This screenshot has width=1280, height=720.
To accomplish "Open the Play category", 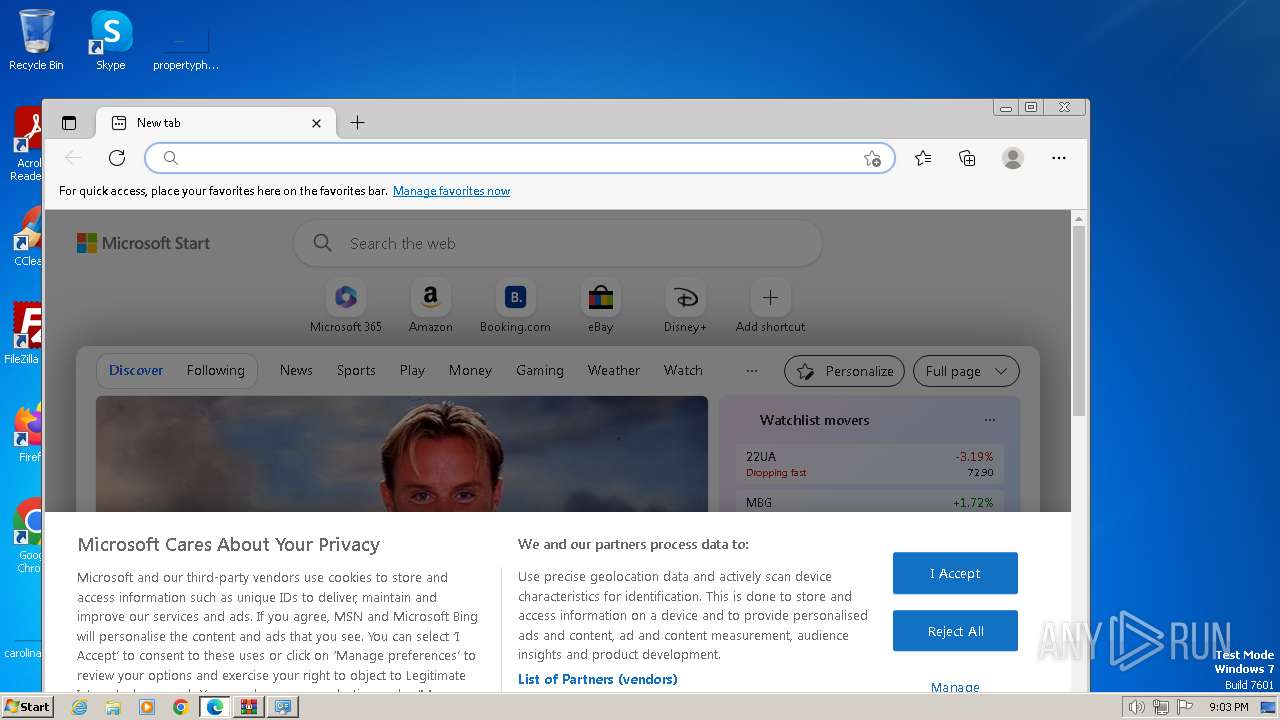I will point(412,370).
